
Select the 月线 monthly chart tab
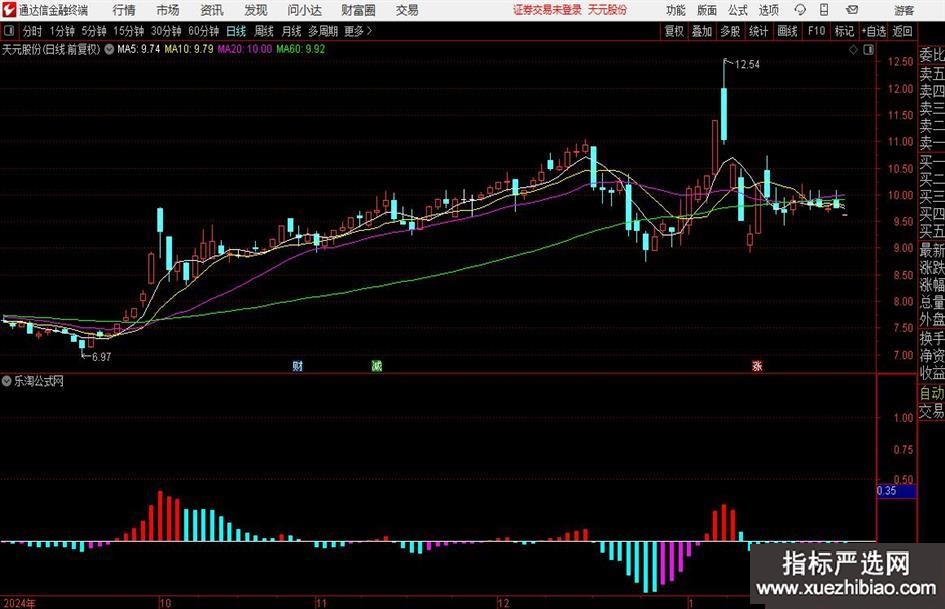pyautogui.click(x=292, y=31)
